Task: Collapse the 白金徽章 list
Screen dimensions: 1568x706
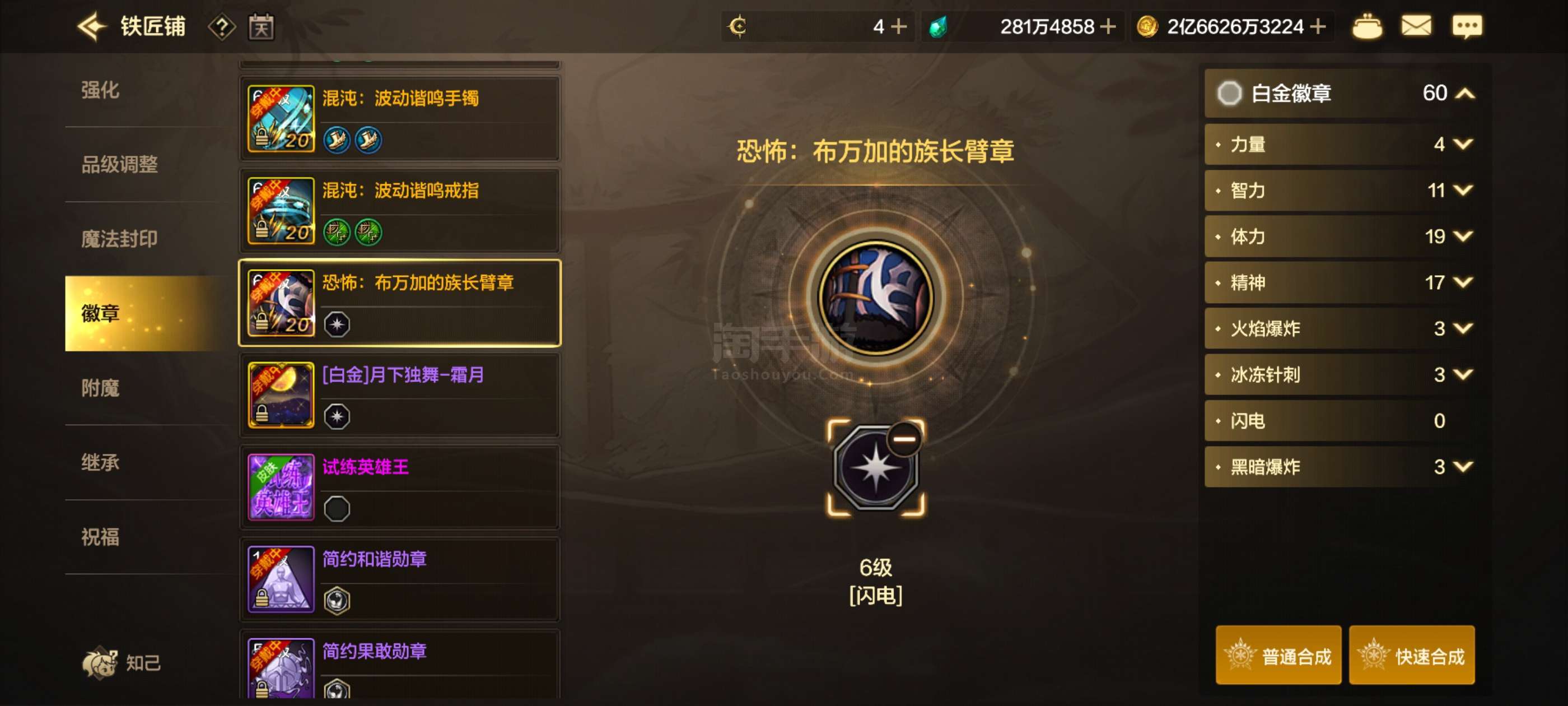Action: [x=1464, y=93]
